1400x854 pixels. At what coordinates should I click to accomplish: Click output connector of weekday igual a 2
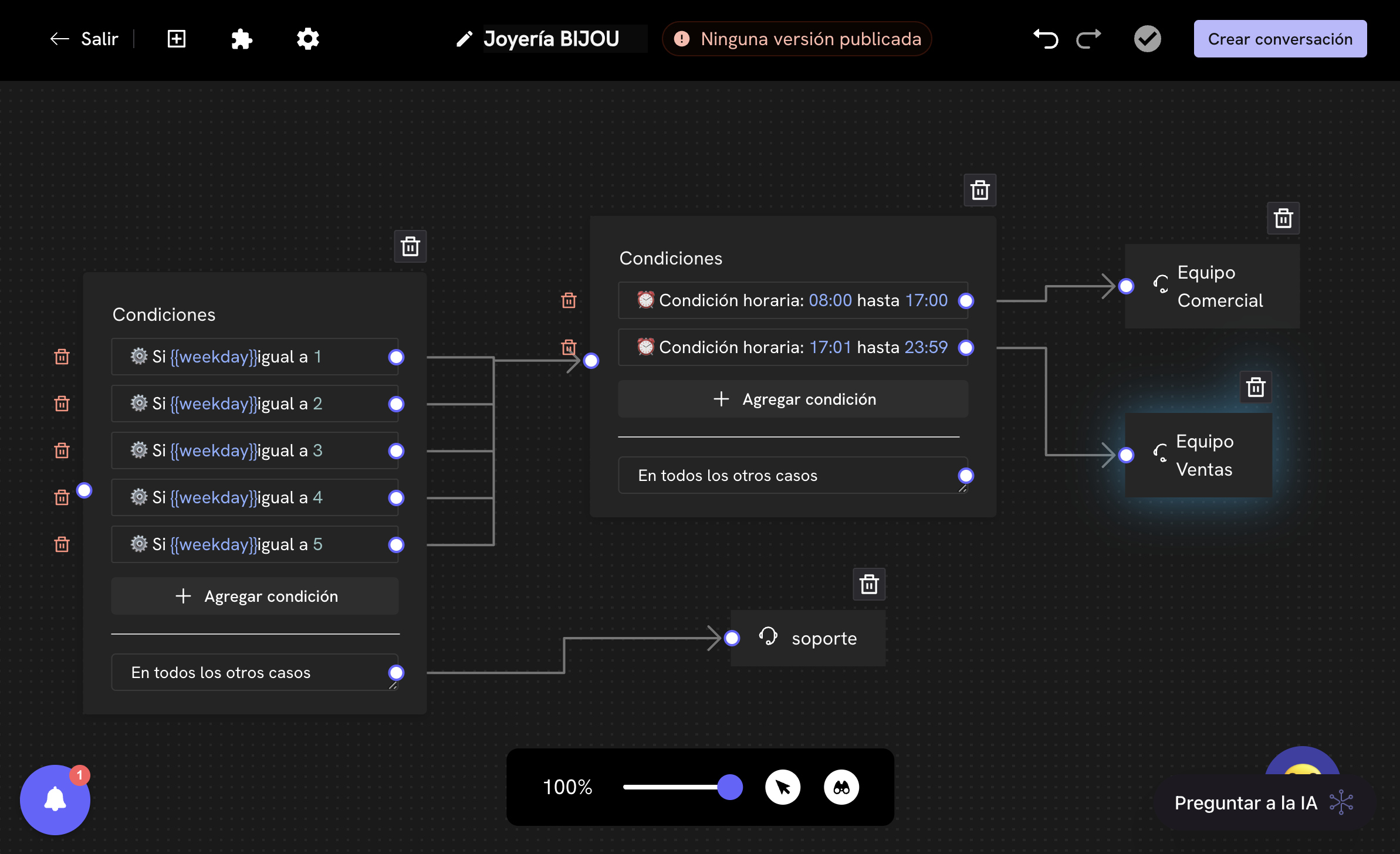397,404
